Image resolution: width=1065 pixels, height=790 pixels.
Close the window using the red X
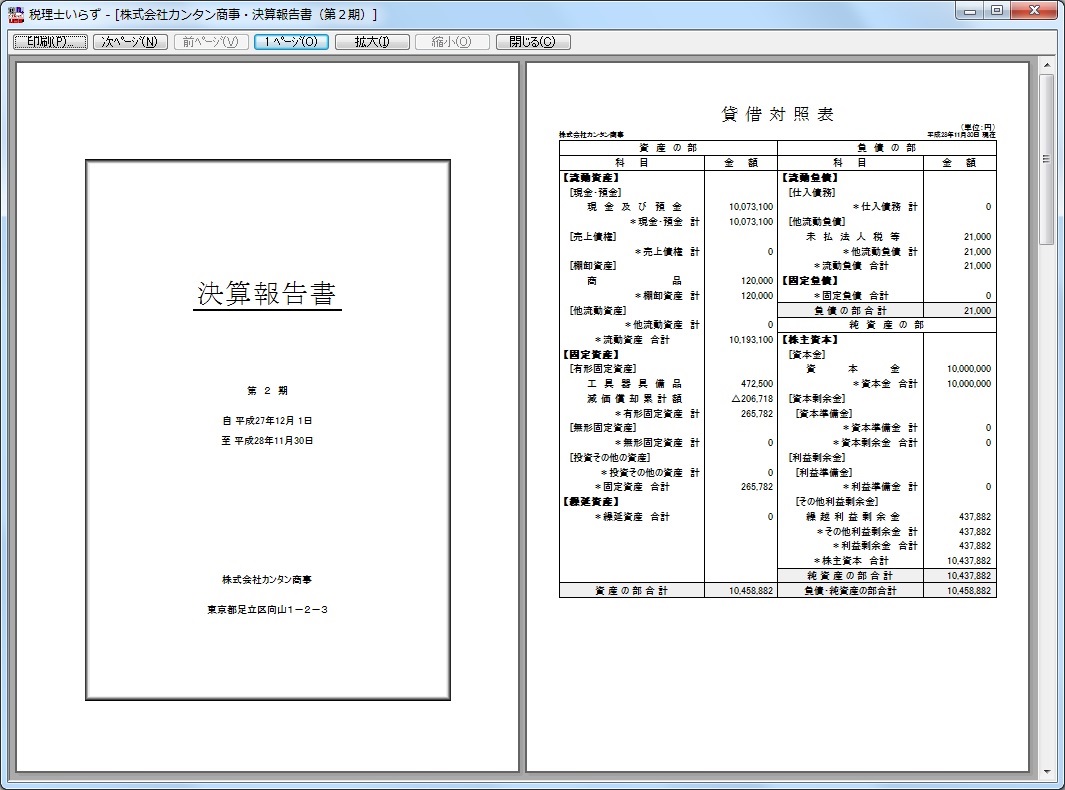1033,10
